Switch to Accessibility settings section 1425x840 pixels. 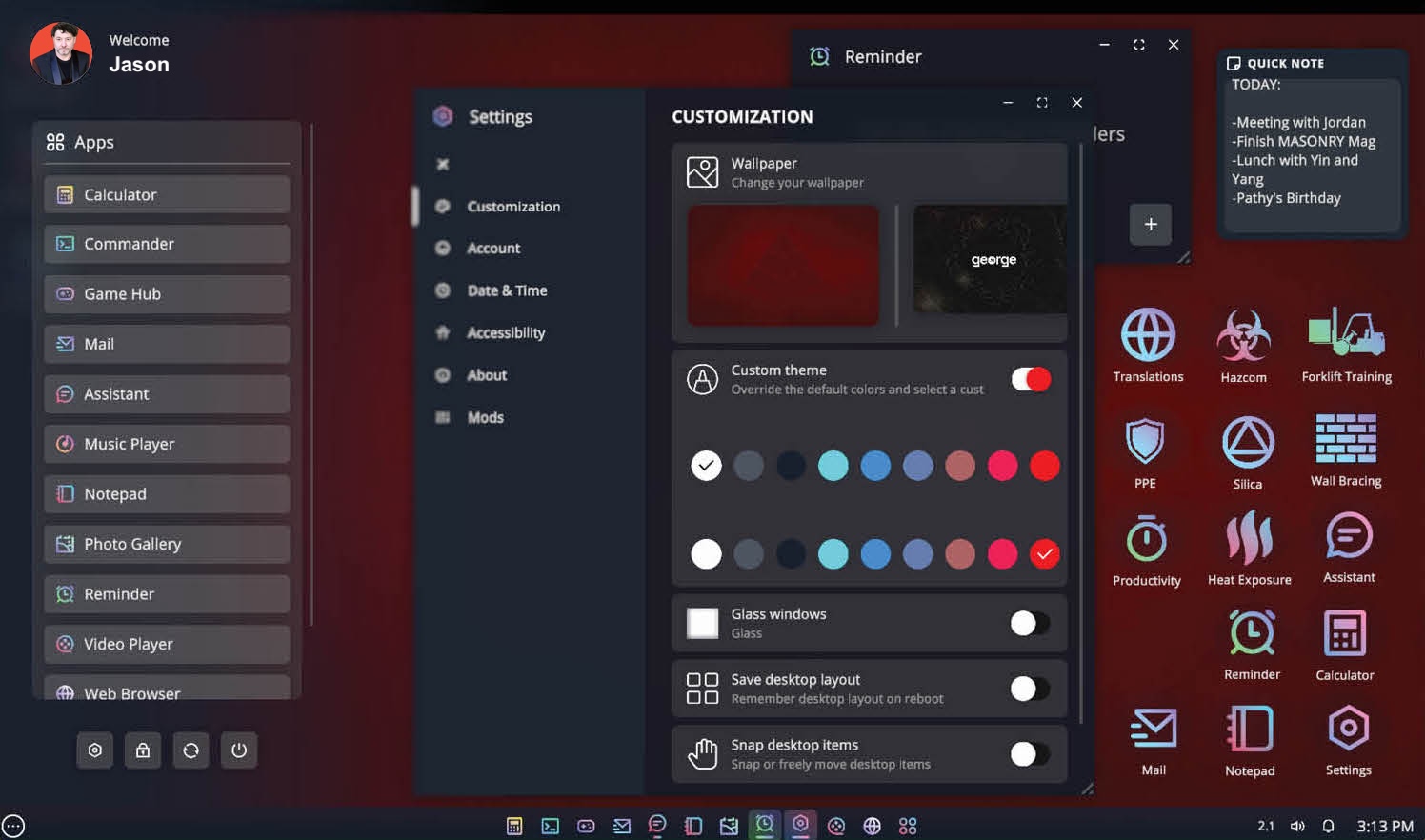click(505, 333)
